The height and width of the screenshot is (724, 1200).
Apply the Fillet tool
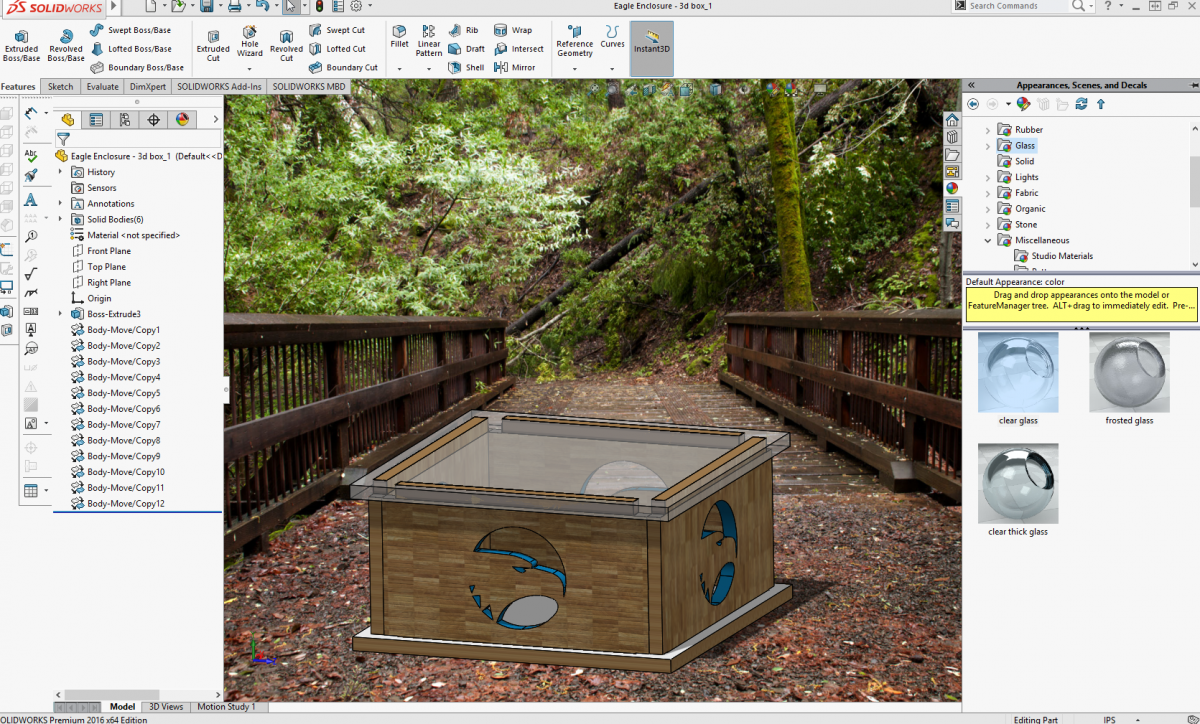coord(399,37)
